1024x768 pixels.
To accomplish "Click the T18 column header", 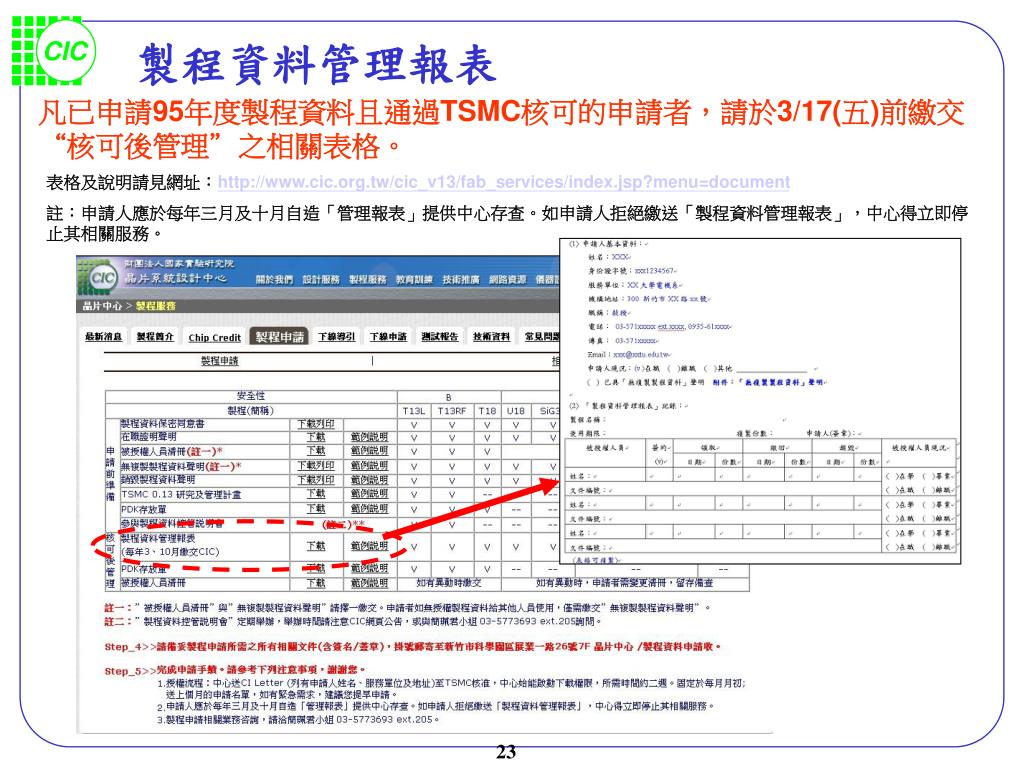I will click(487, 411).
